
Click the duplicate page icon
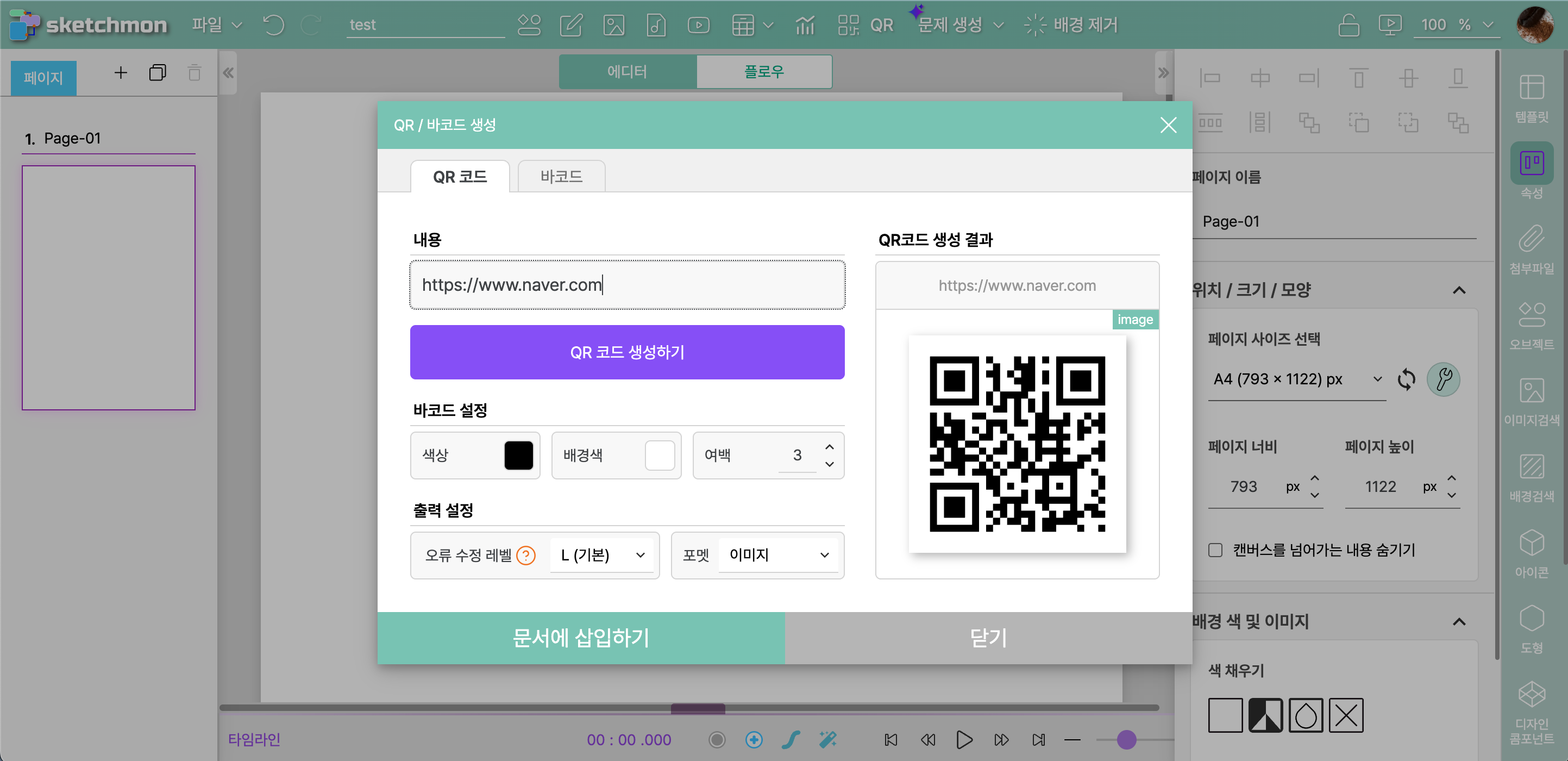tap(157, 73)
